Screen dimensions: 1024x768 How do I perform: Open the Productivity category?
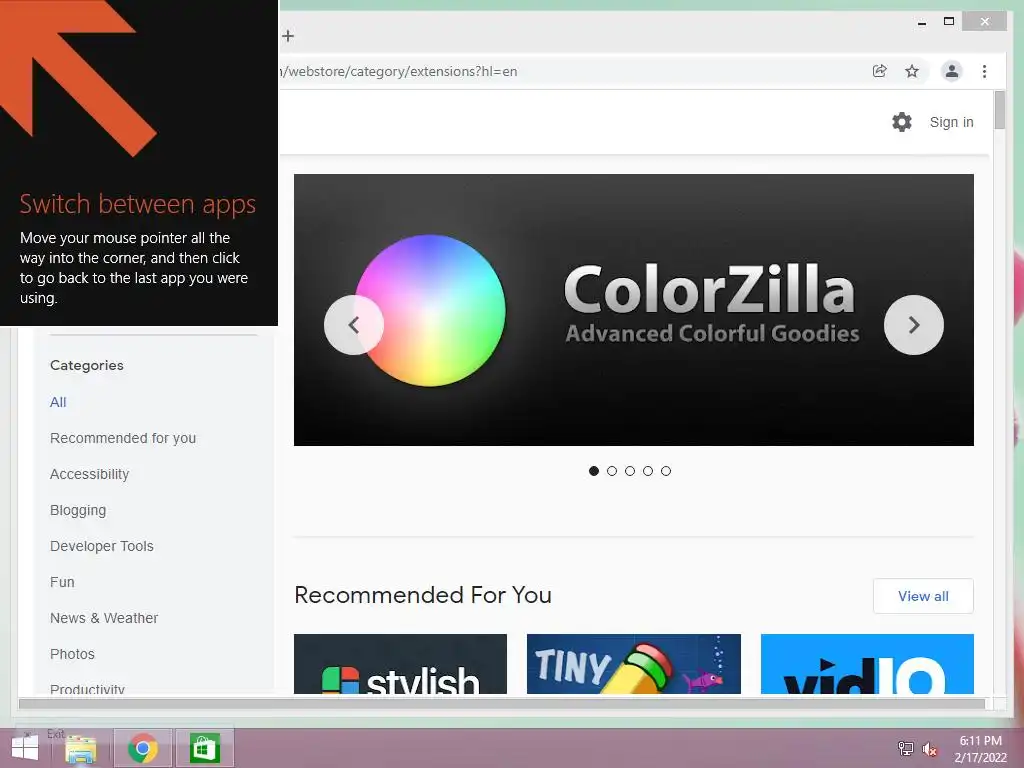[x=88, y=688]
